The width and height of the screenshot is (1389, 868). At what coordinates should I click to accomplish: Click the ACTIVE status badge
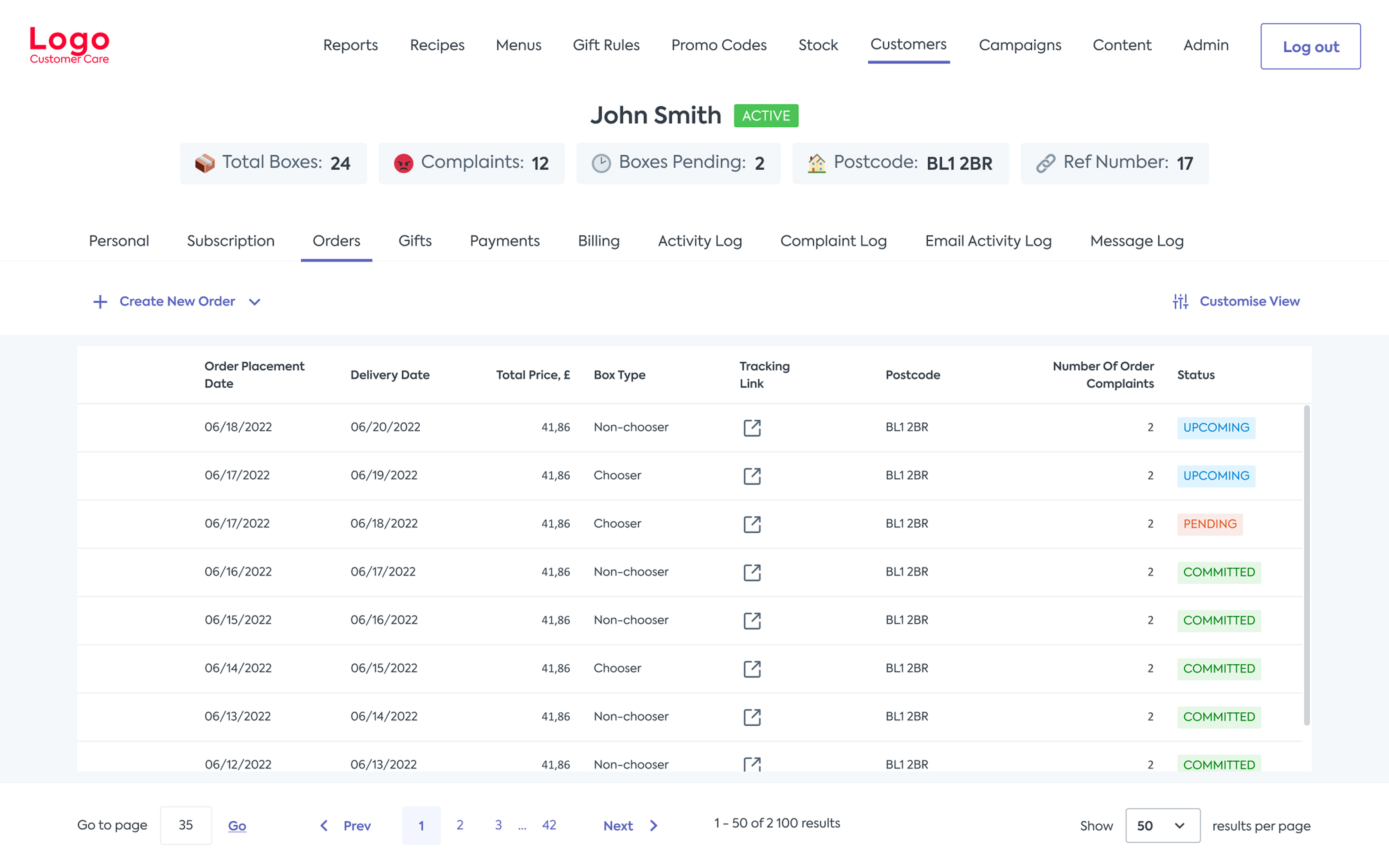pyautogui.click(x=766, y=115)
